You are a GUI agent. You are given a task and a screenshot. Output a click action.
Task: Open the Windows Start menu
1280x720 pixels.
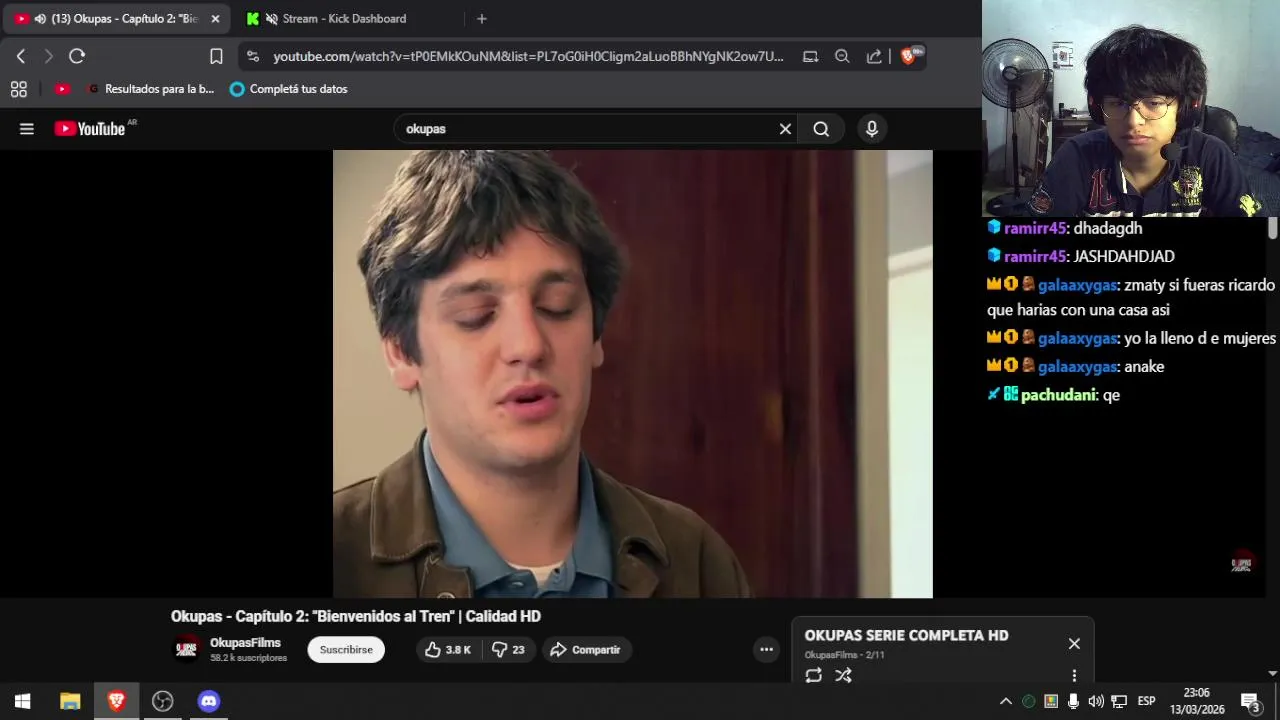[x=22, y=701]
